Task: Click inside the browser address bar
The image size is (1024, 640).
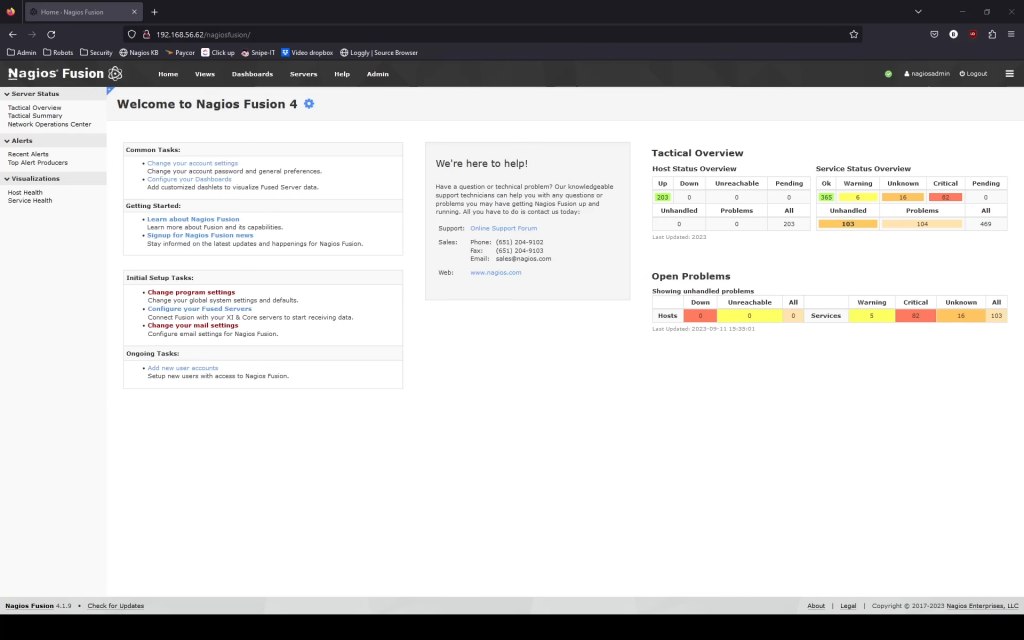Action: point(400,33)
